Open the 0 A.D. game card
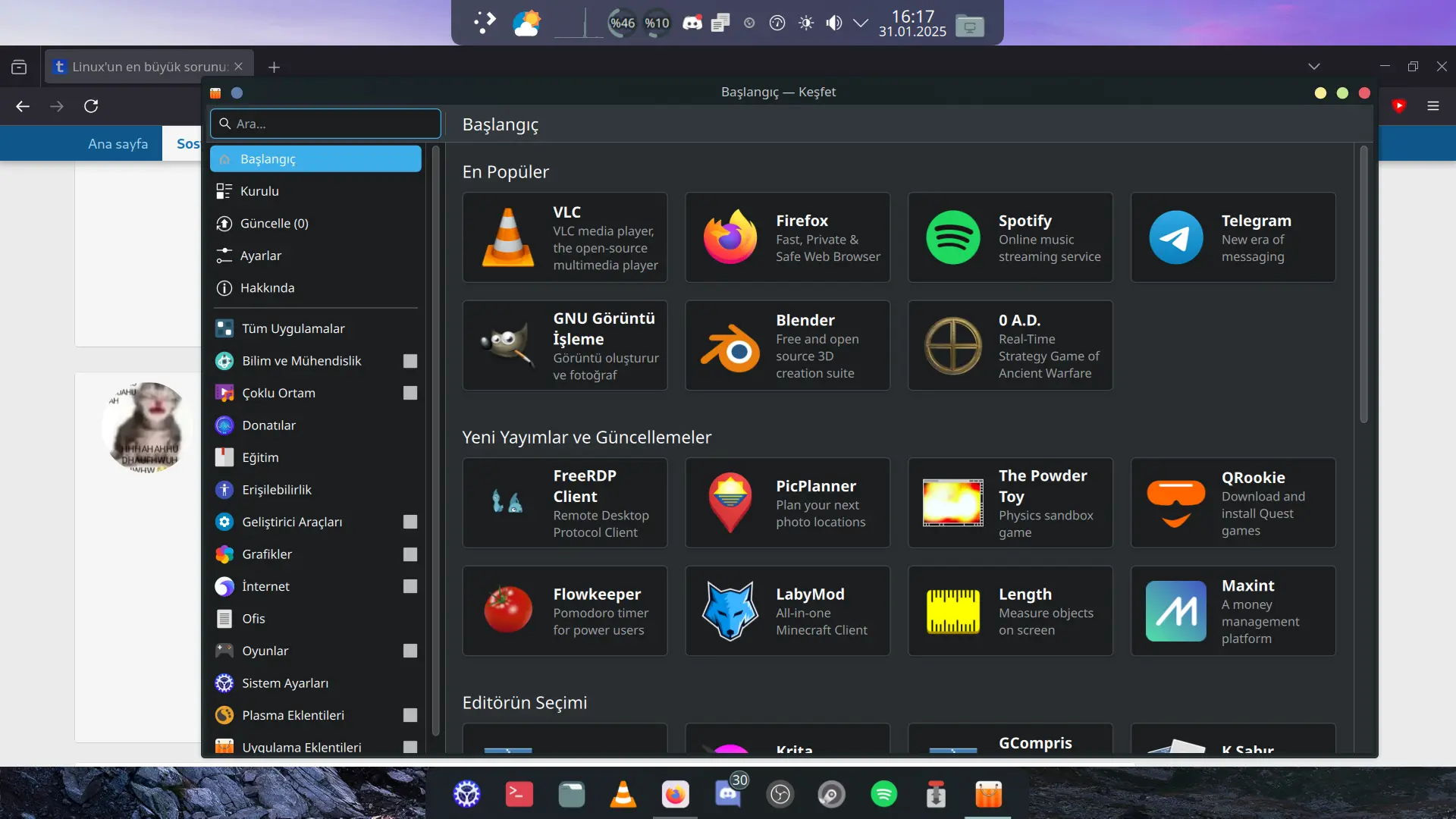Viewport: 1456px width, 819px height. [1010, 346]
